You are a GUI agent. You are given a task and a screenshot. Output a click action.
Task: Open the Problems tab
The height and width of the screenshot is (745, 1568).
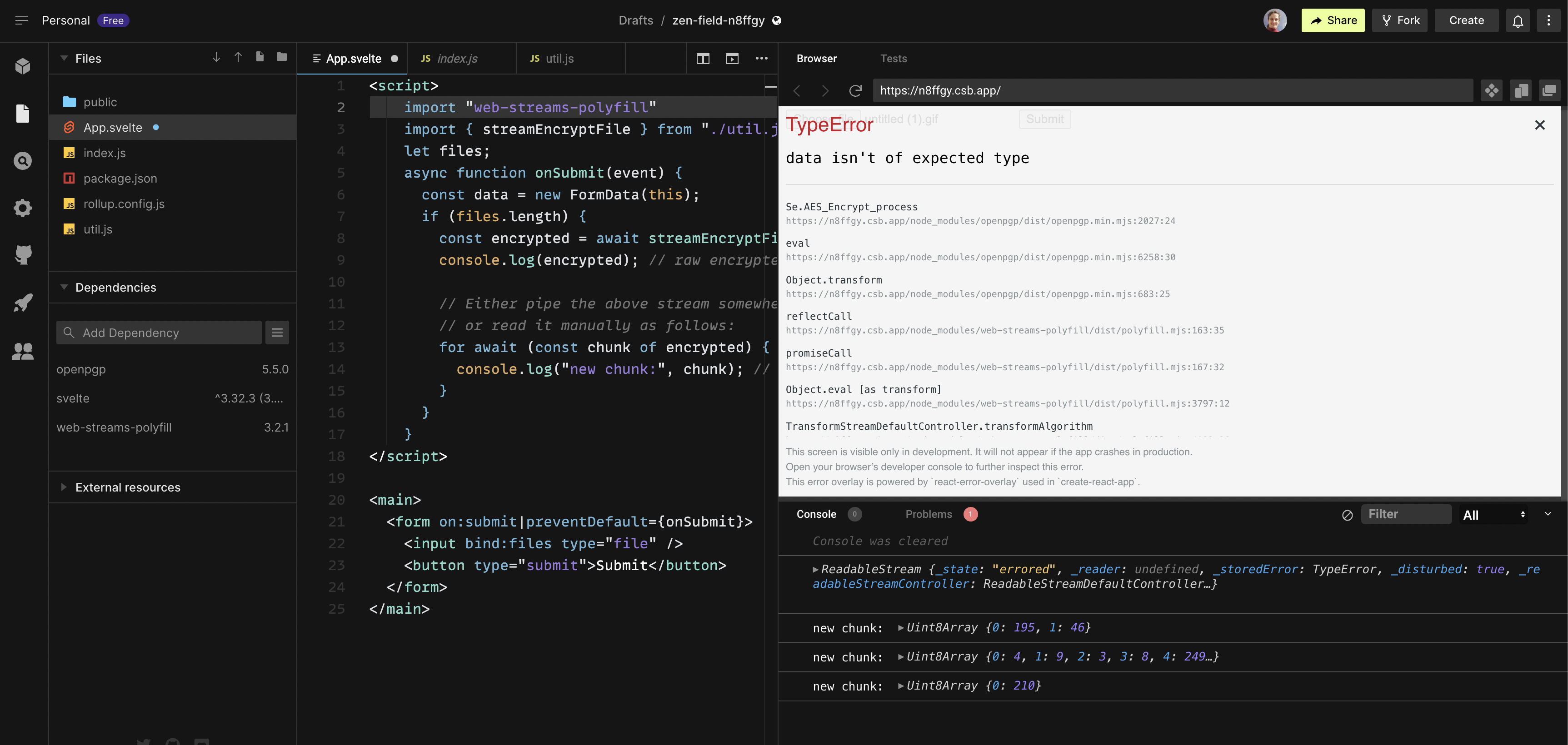(x=941, y=515)
